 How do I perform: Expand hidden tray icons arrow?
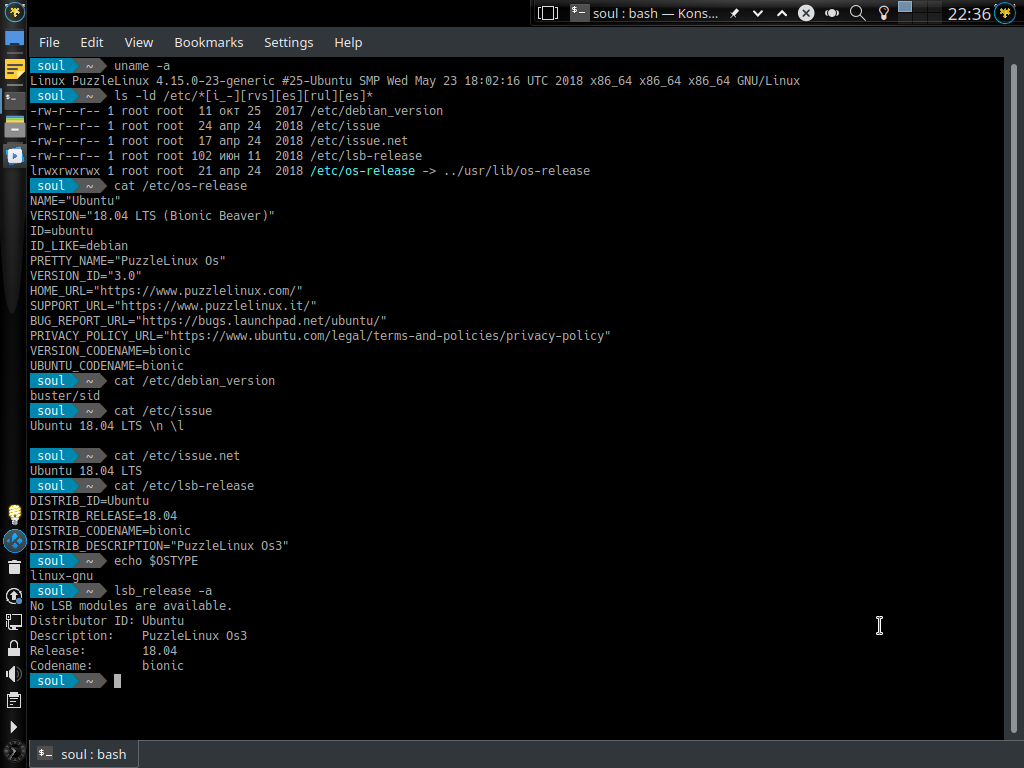(x=14, y=727)
